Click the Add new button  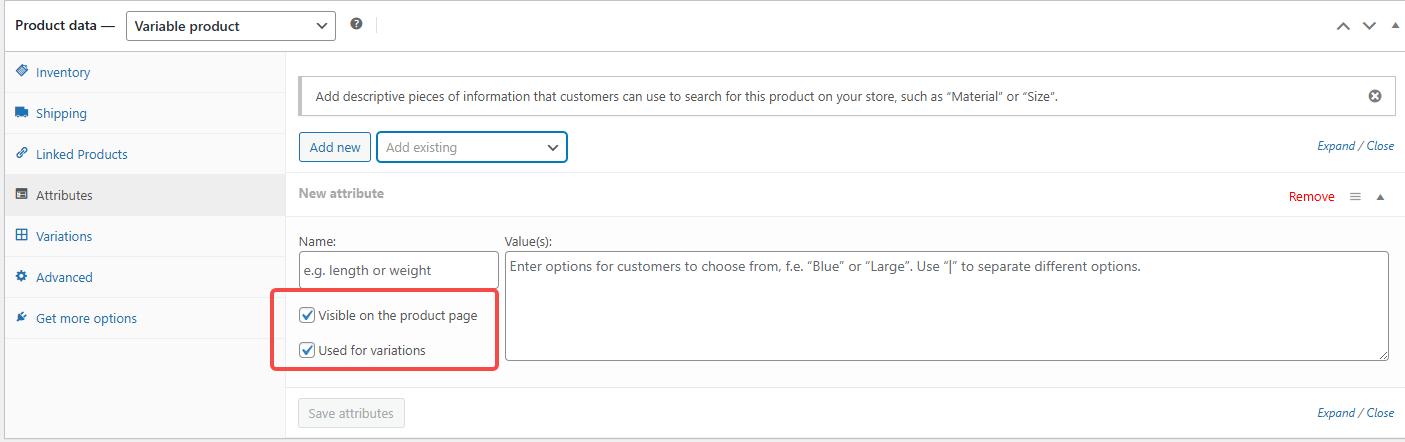335,147
